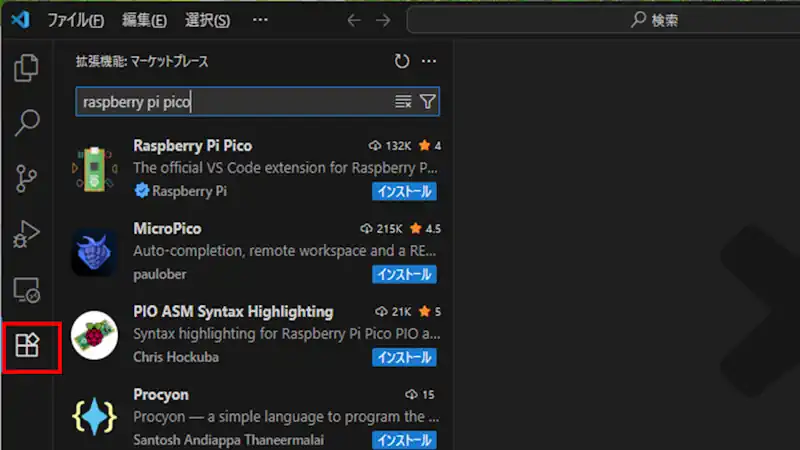The width and height of the screenshot is (800, 450).
Task: Refresh the extensions marketplace list
Action: pyautogui.click(x=402, y=61)
